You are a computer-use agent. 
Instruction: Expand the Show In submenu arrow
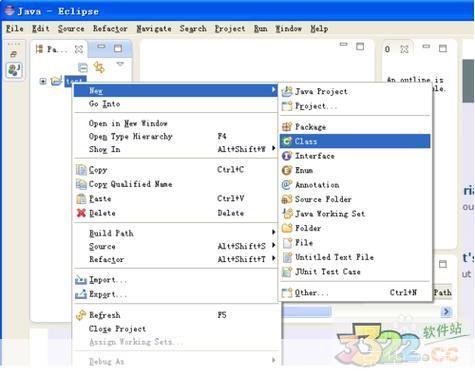[x=273, y=148]
